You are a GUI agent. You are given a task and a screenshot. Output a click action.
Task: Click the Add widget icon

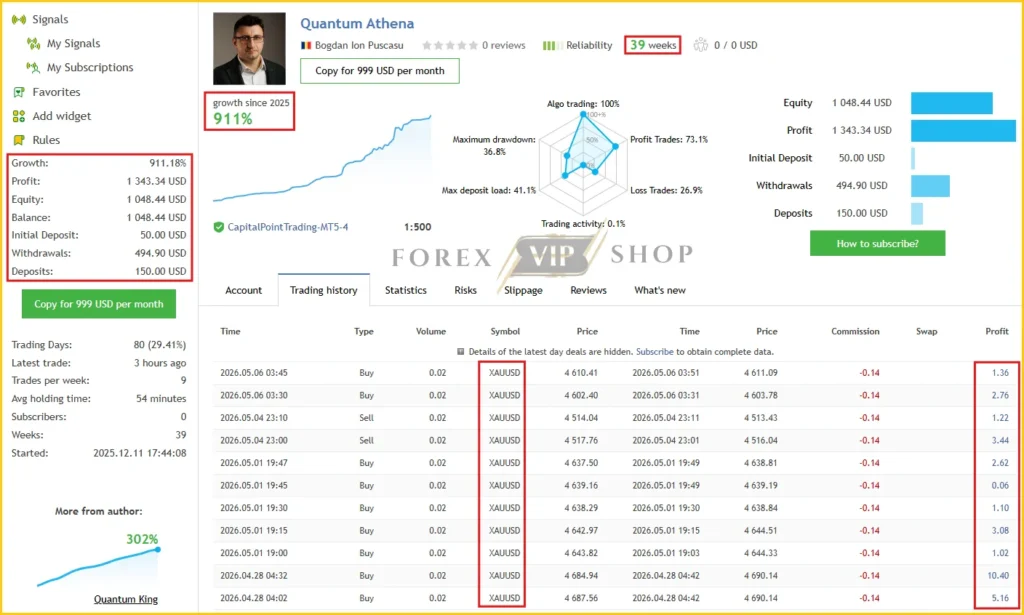(19, 116)
